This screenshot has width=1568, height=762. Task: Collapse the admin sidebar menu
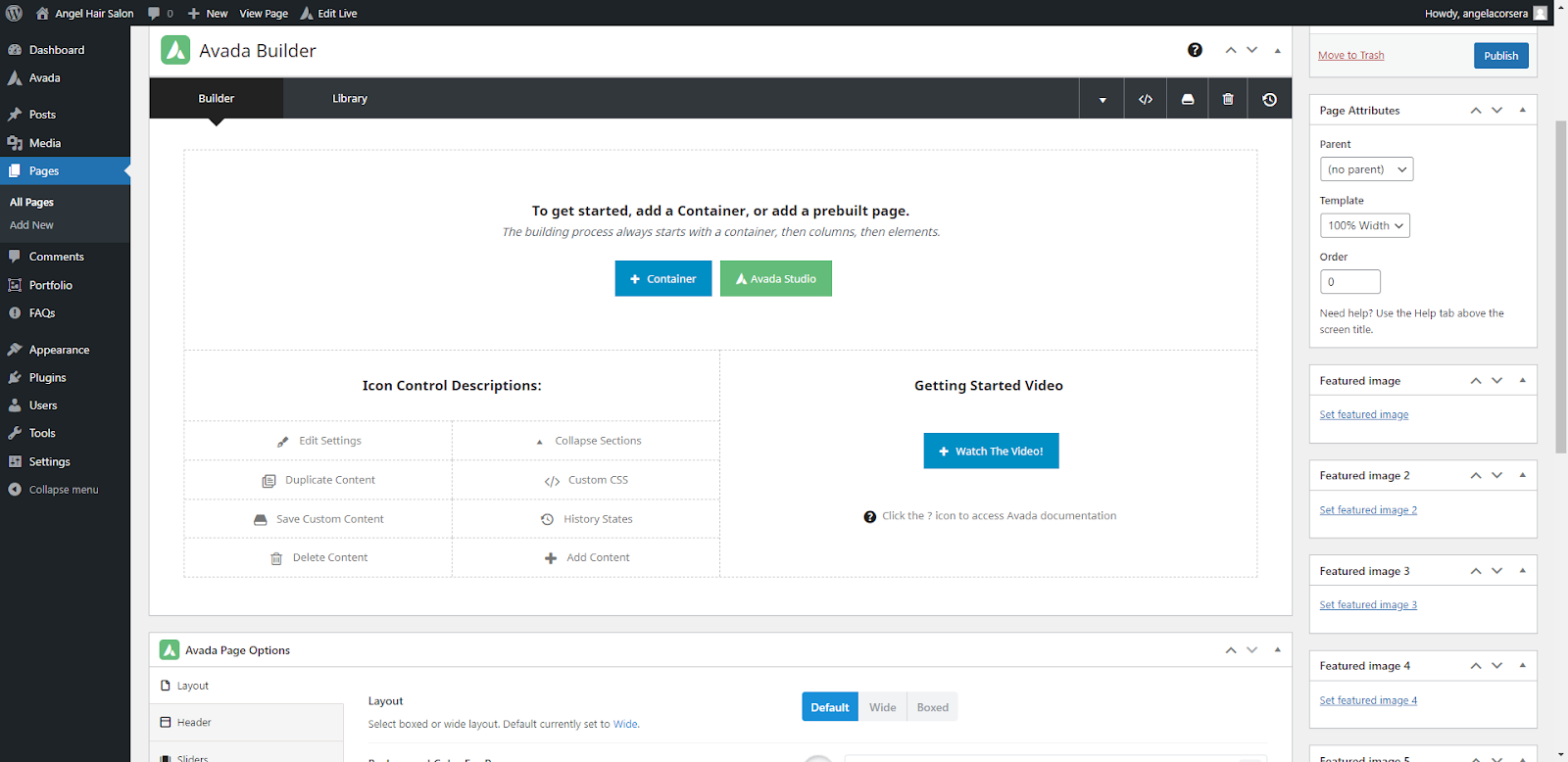coord(65,490)
